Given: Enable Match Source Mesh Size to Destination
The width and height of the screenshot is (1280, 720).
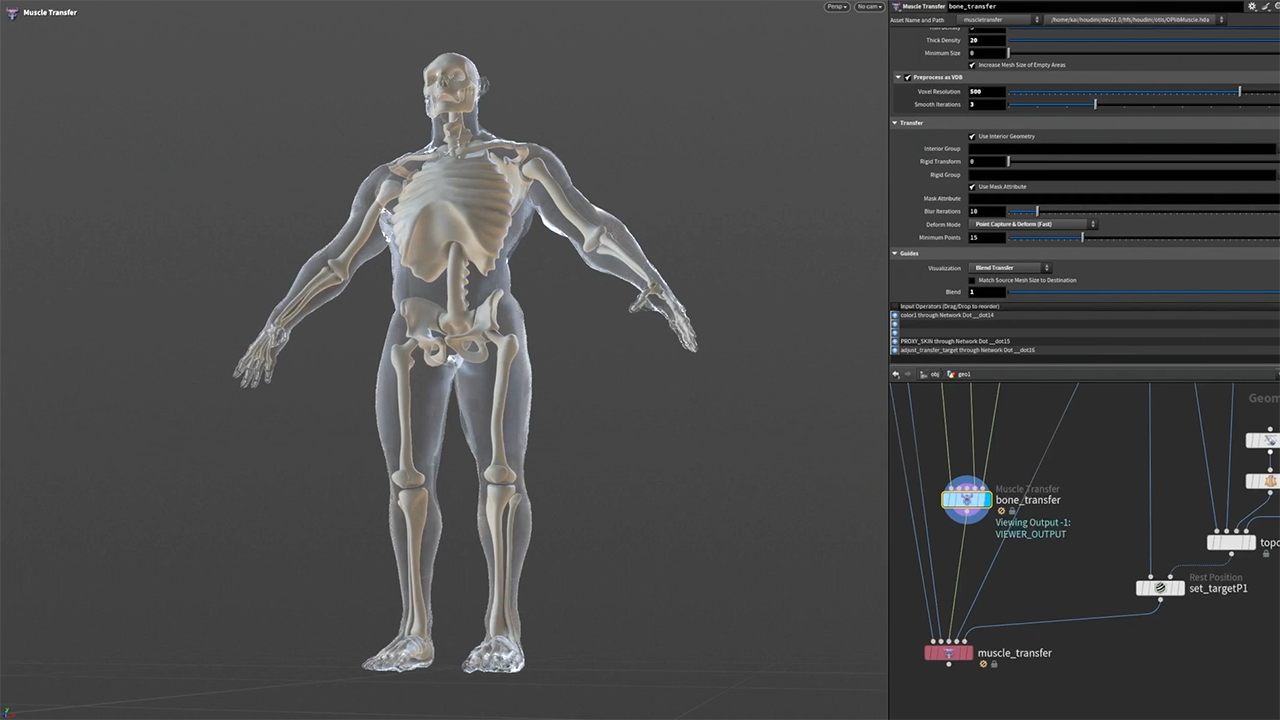Looking at the screenshot, I should pyautogui.click(x=972, y=280).
